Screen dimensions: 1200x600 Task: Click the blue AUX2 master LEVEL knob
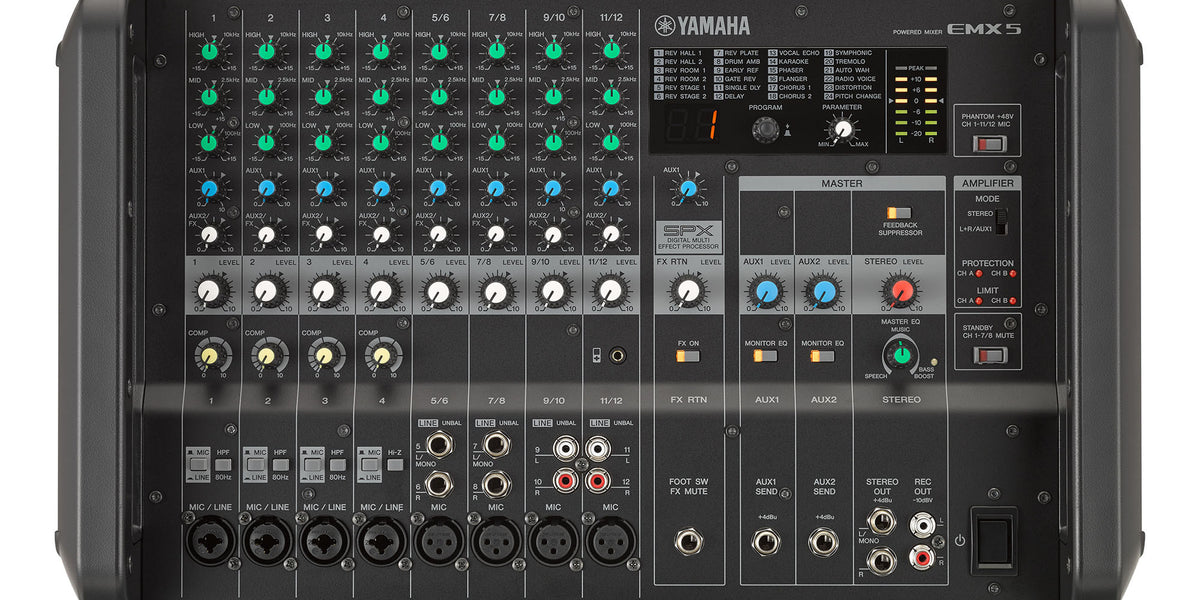[822, 292]
